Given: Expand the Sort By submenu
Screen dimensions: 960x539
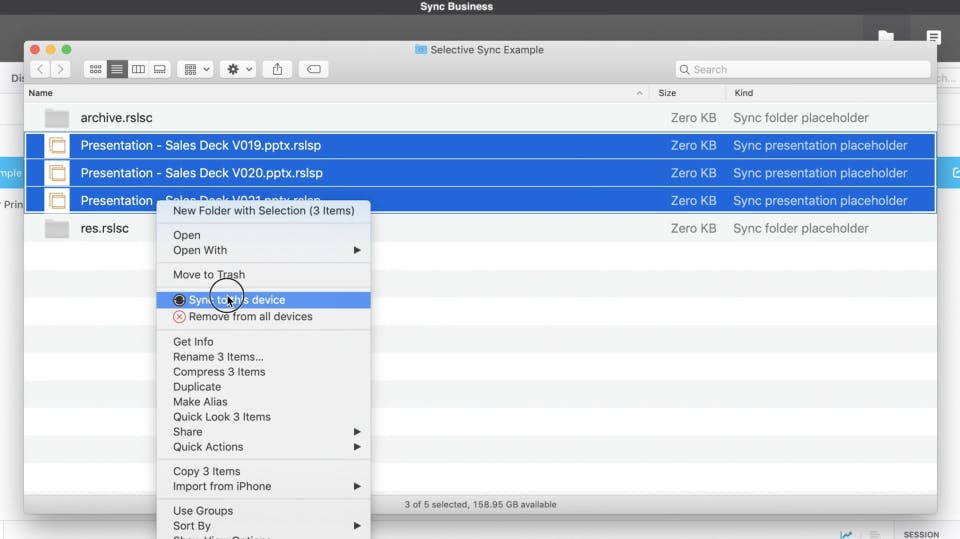Looking at the screenshot, I should [x=263, y=526].
